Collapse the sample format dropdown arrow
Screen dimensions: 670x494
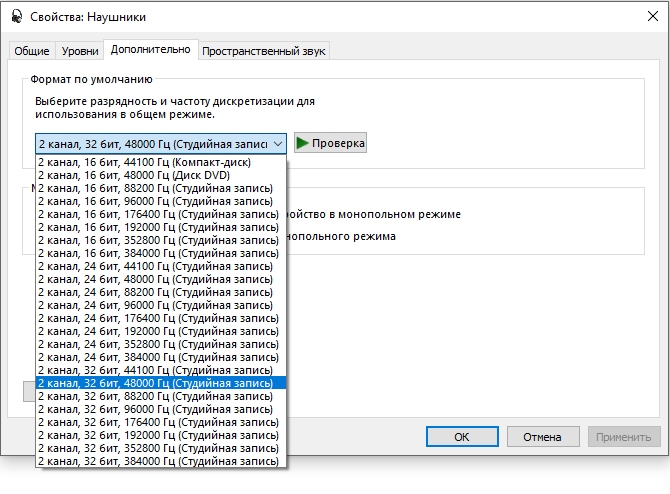tap(277, 143)
